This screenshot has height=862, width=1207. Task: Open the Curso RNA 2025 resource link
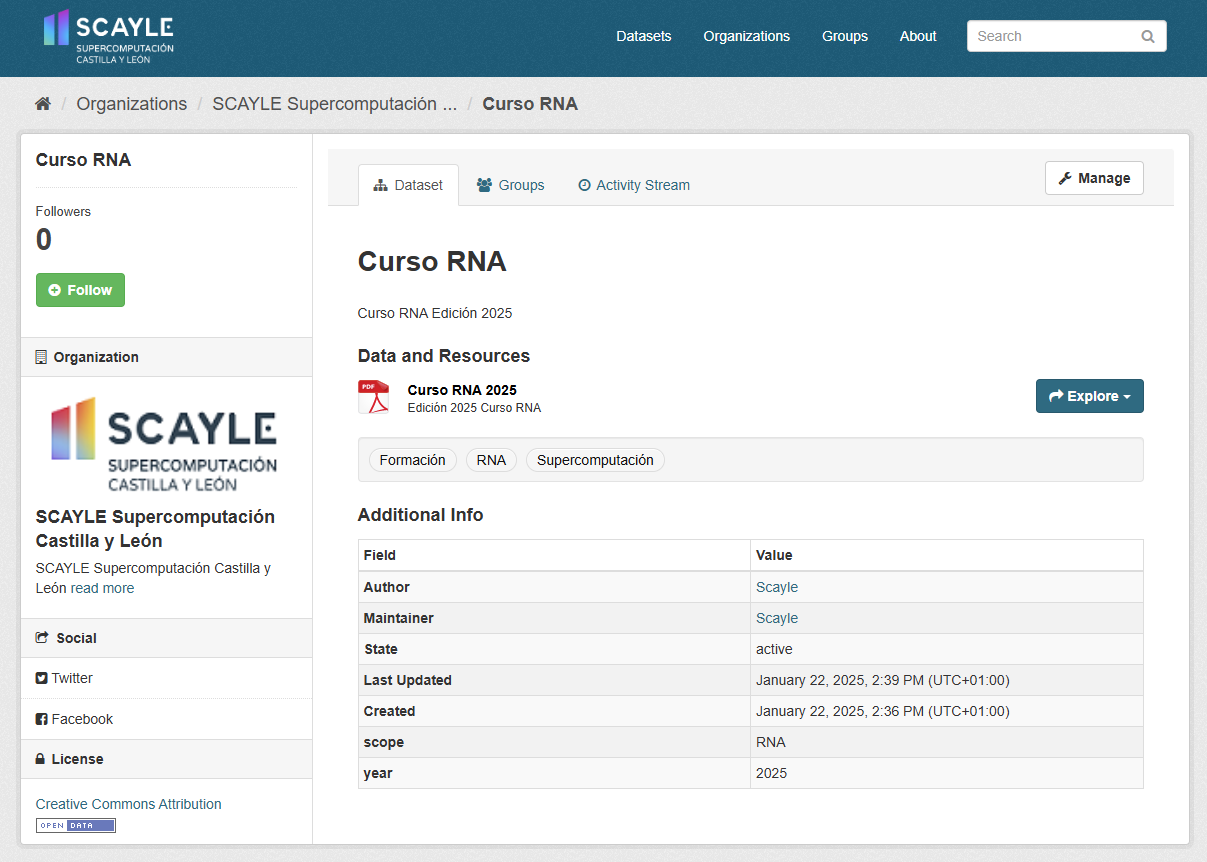(x=462, y=390)
